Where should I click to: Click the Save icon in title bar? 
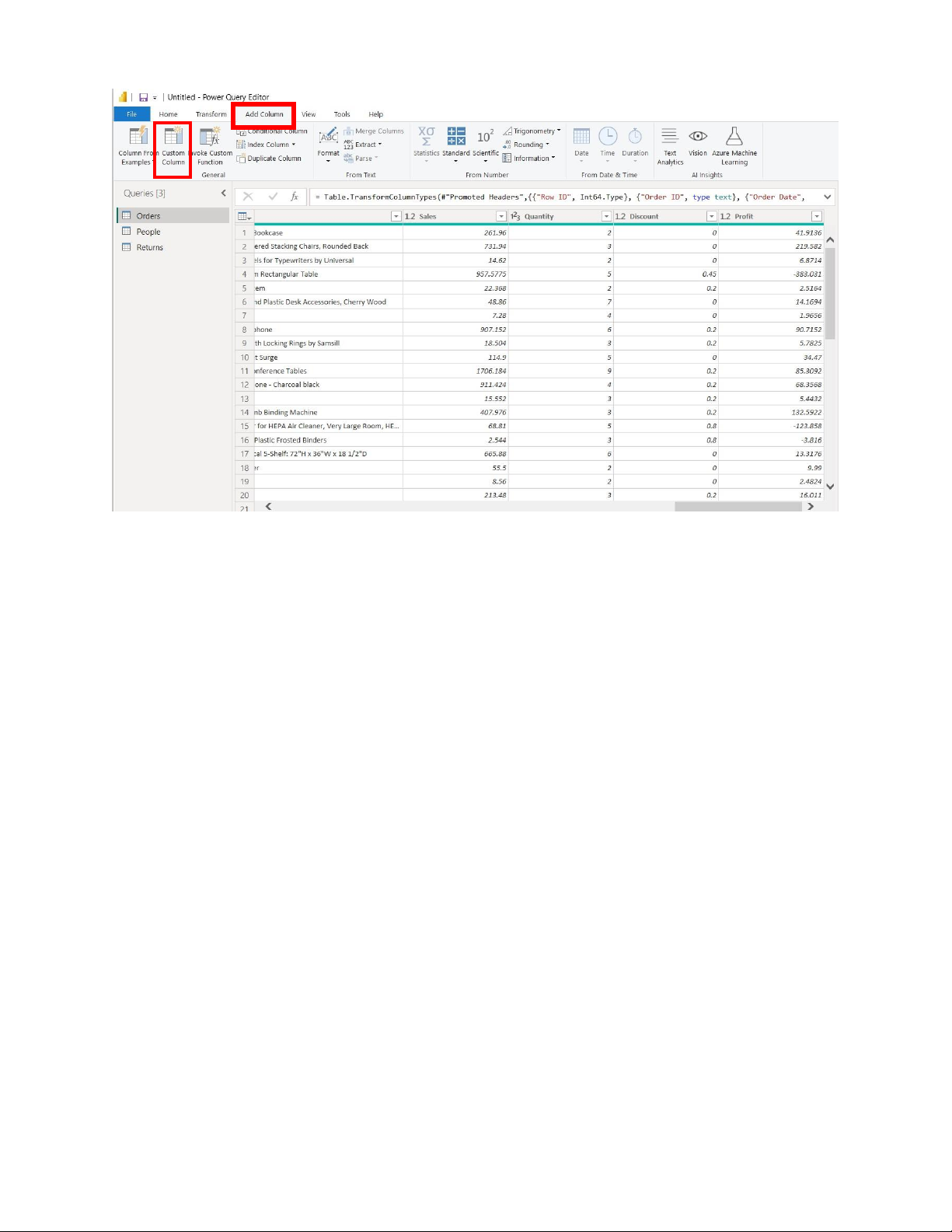pyautogui.click(x=143, y=98)
